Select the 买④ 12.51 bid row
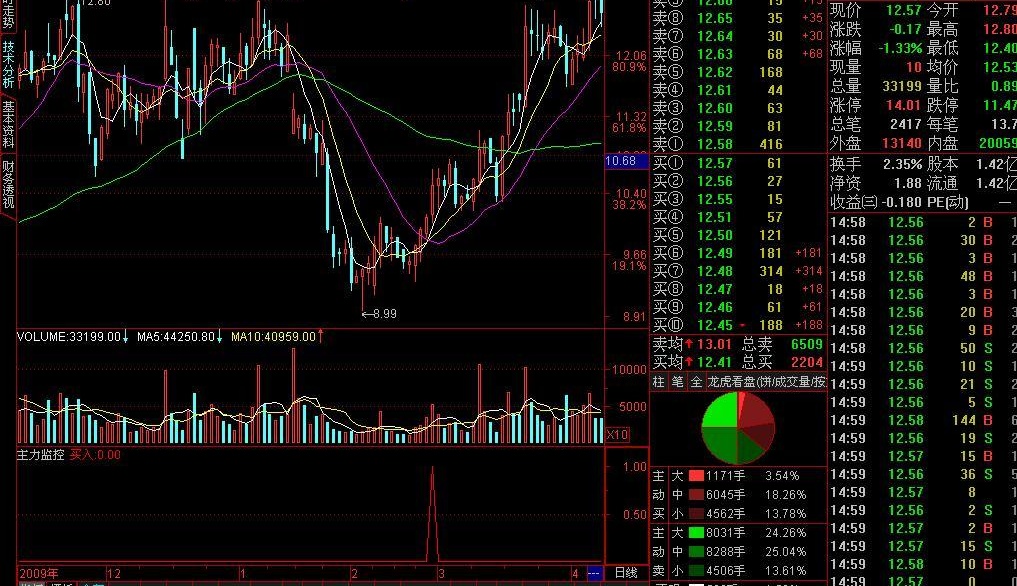This screenshot has height=586, width=1017. coord(738,217)
